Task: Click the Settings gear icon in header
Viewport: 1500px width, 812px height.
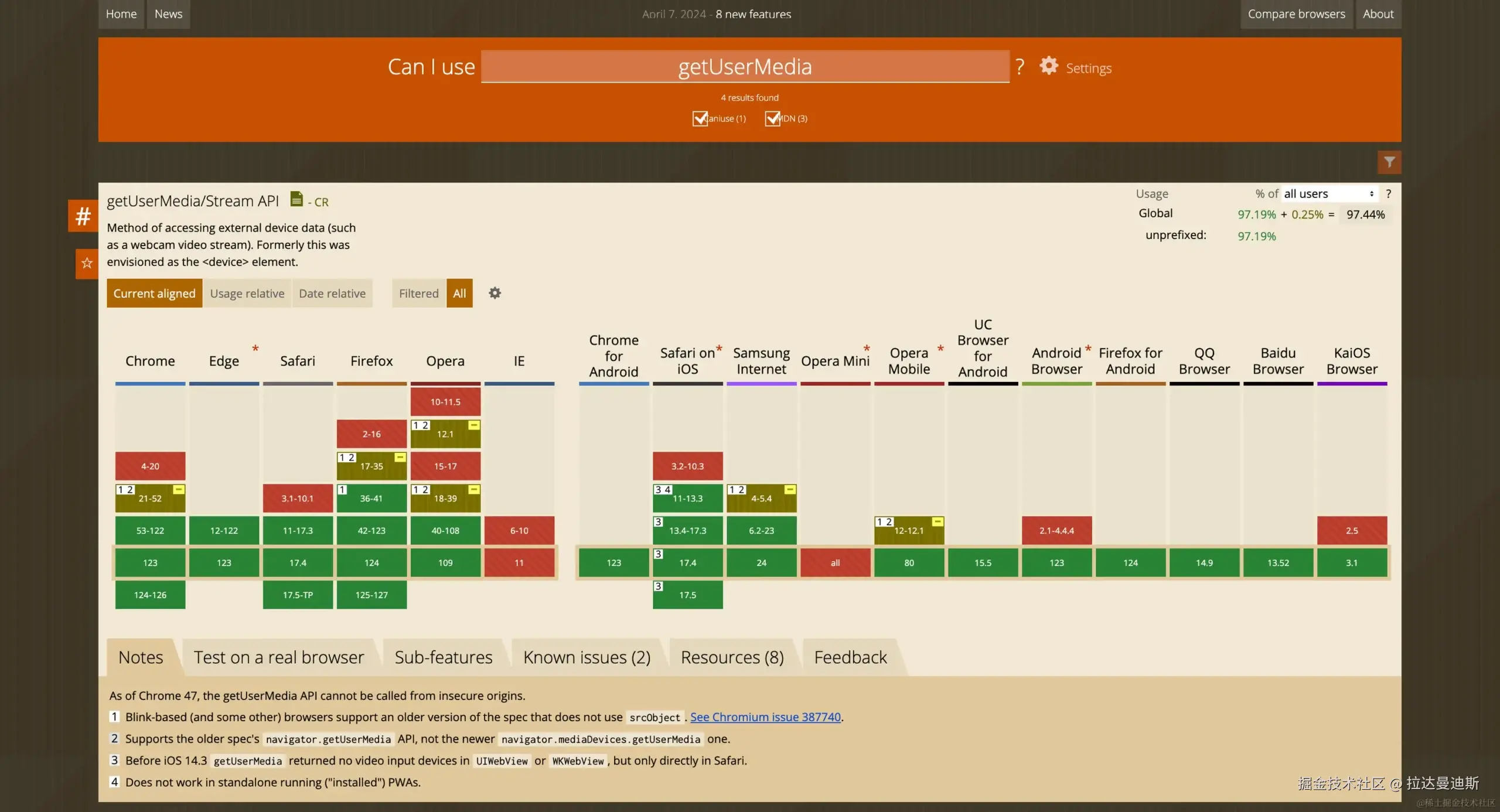Action: coord(1049,66)
